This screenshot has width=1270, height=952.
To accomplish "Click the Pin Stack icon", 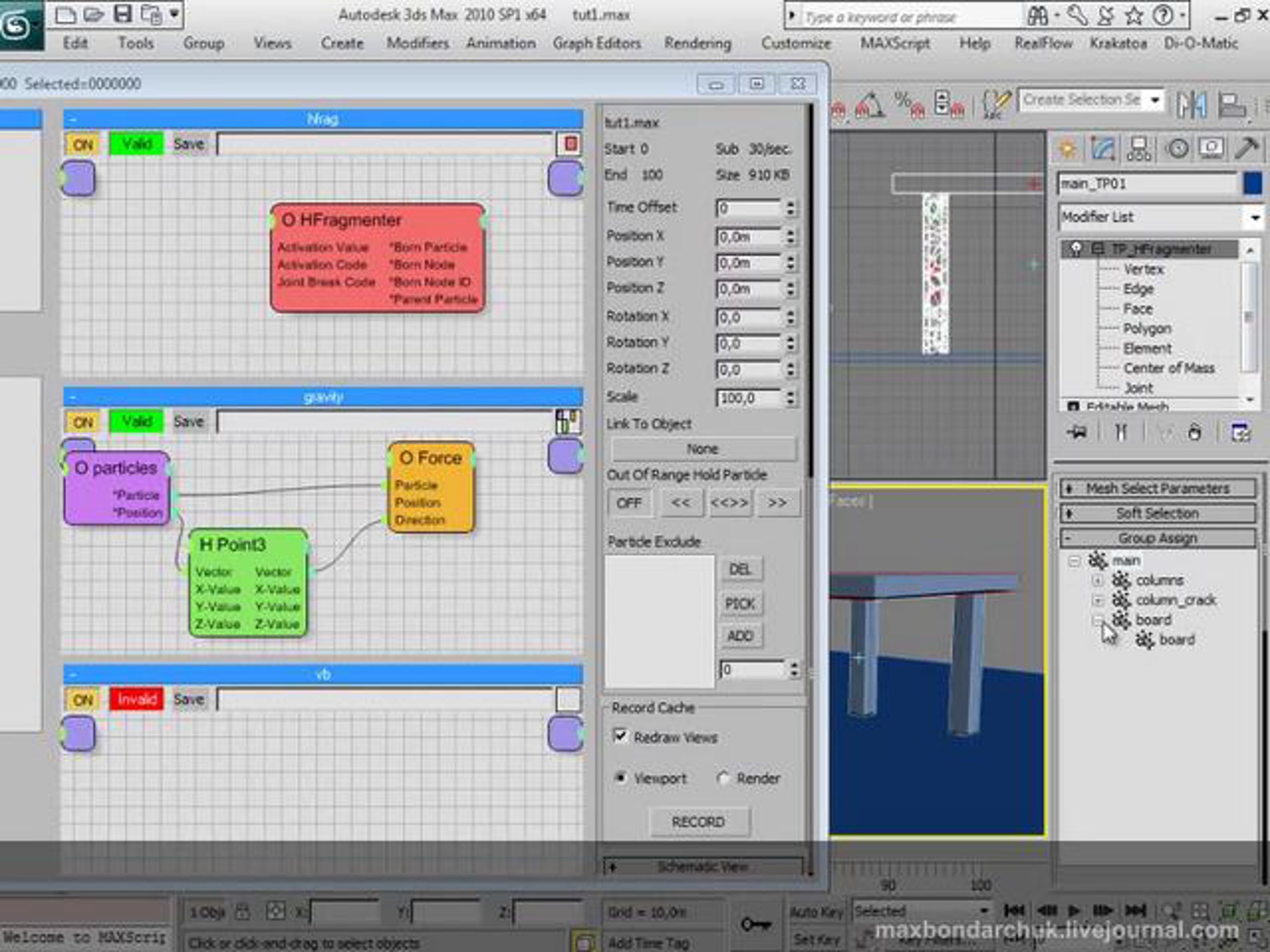I will click(x=1077, y=432).
